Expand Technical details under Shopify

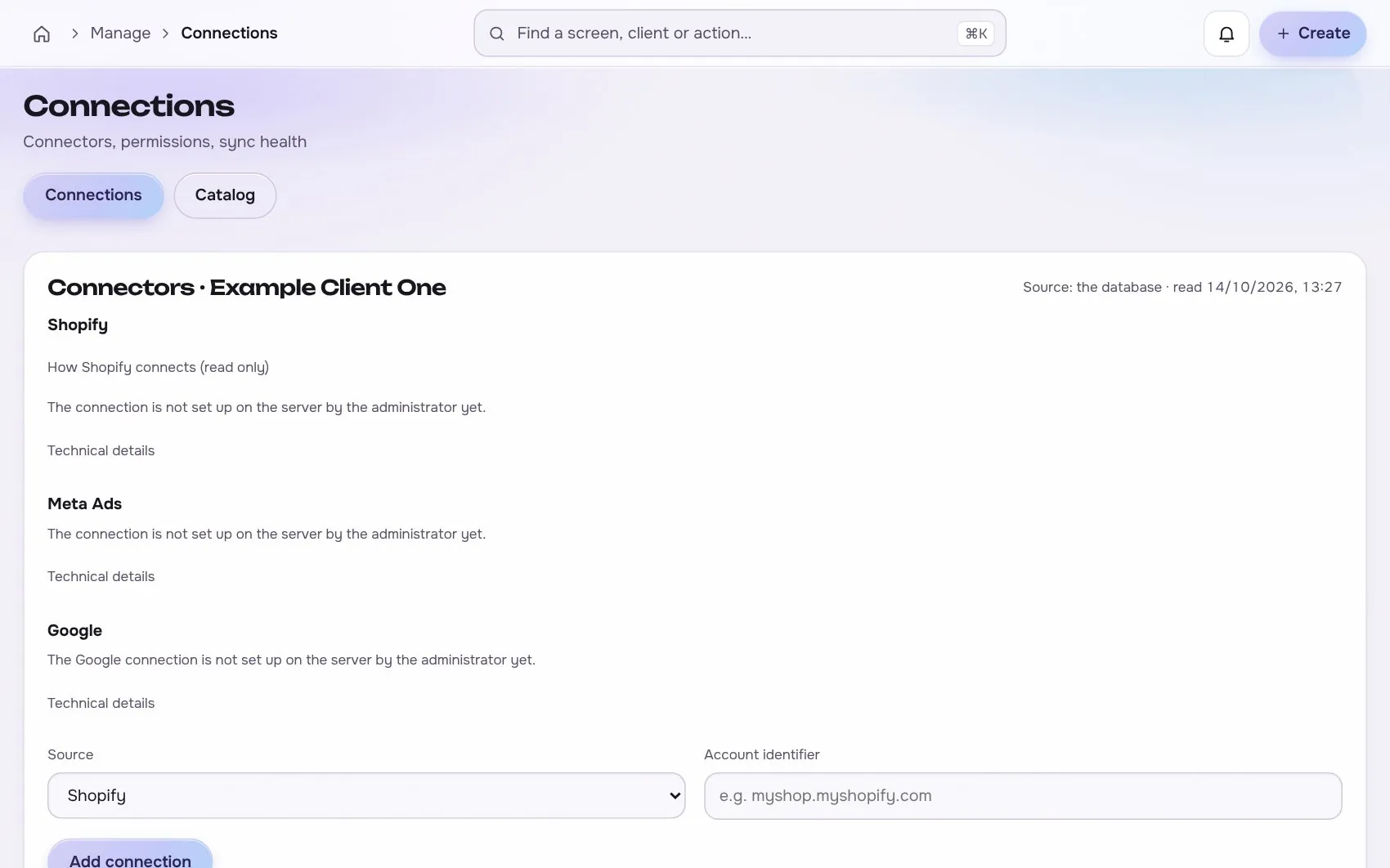pos(101,450)
